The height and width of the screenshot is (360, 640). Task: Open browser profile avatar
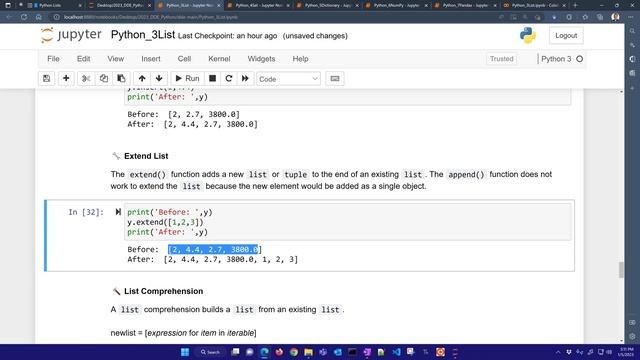click(616, 17)
